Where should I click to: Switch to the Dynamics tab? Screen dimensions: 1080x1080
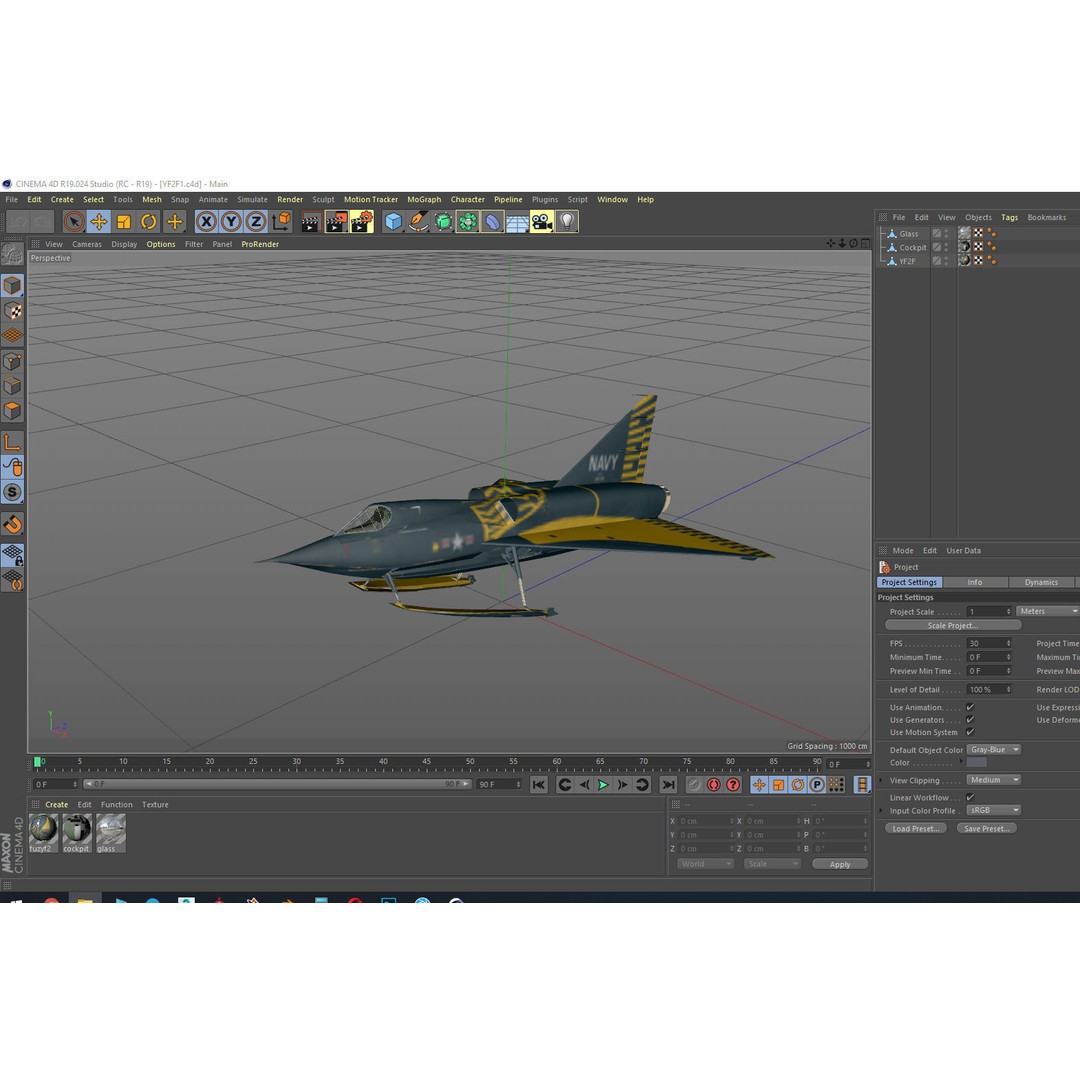coord(1041,583)
